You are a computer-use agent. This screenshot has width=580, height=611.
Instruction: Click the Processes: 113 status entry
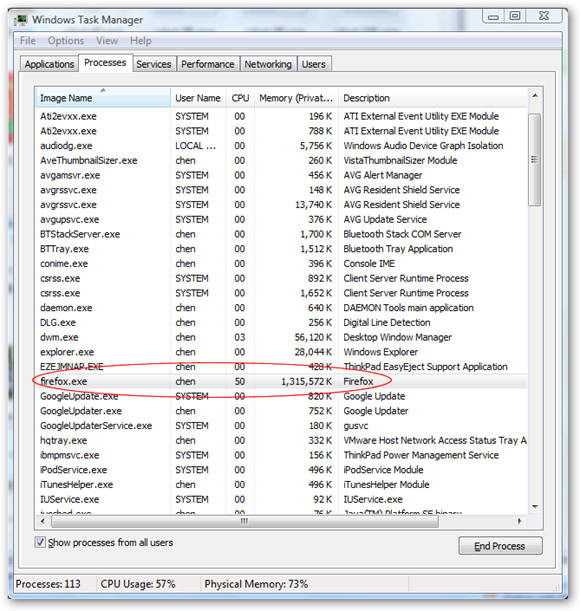pyautogui.click(x=48, y=584)
